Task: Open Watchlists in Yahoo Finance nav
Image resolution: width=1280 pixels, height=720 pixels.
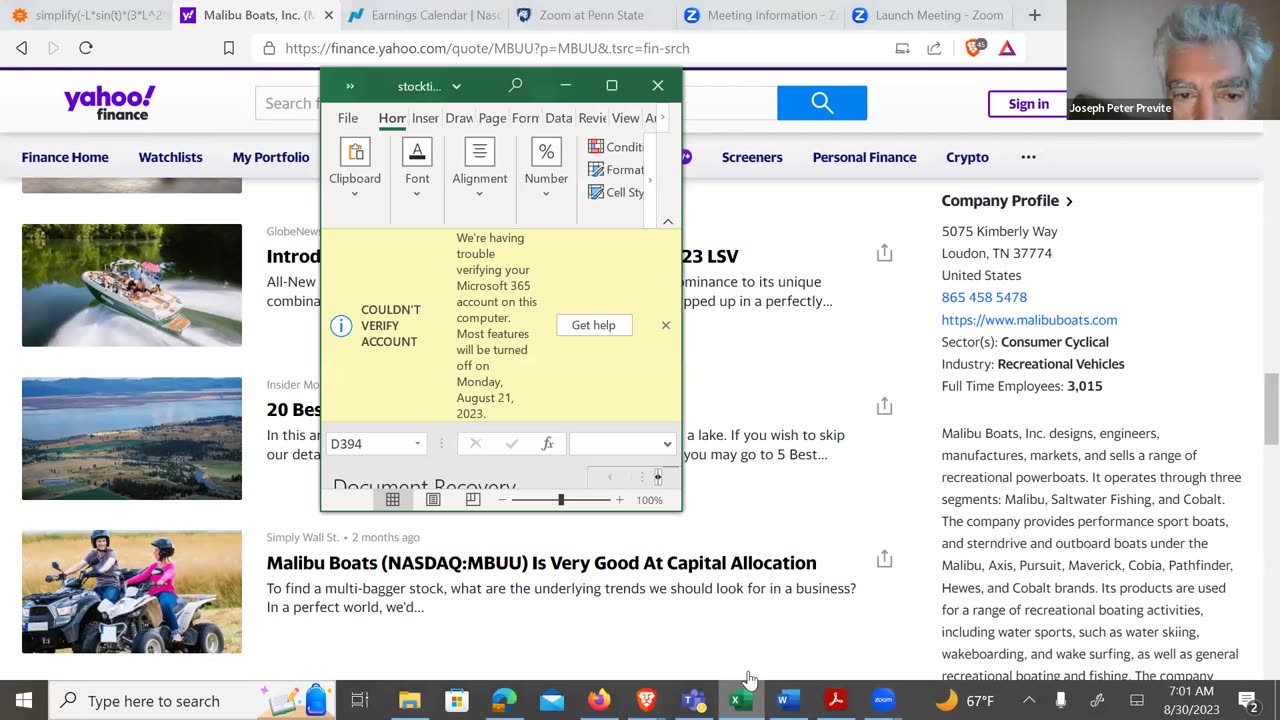Action: coord(170,157)
